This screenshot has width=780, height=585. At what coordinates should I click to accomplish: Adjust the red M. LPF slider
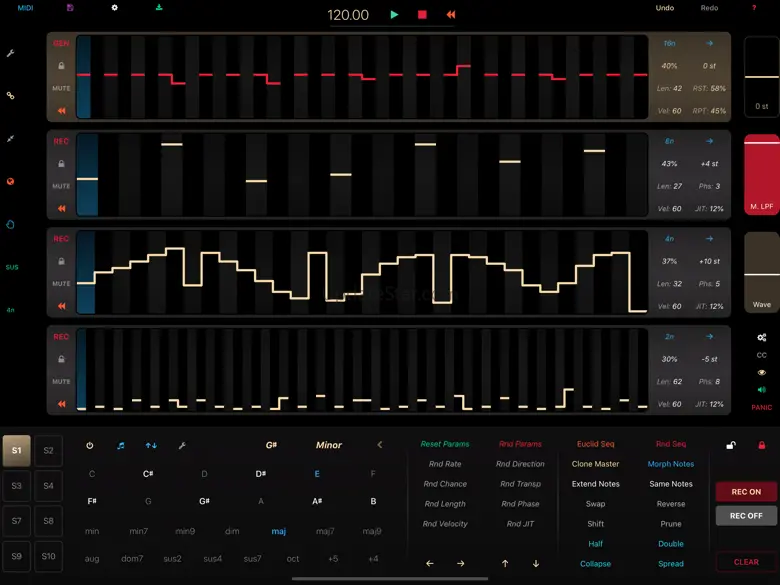point(762,174)
